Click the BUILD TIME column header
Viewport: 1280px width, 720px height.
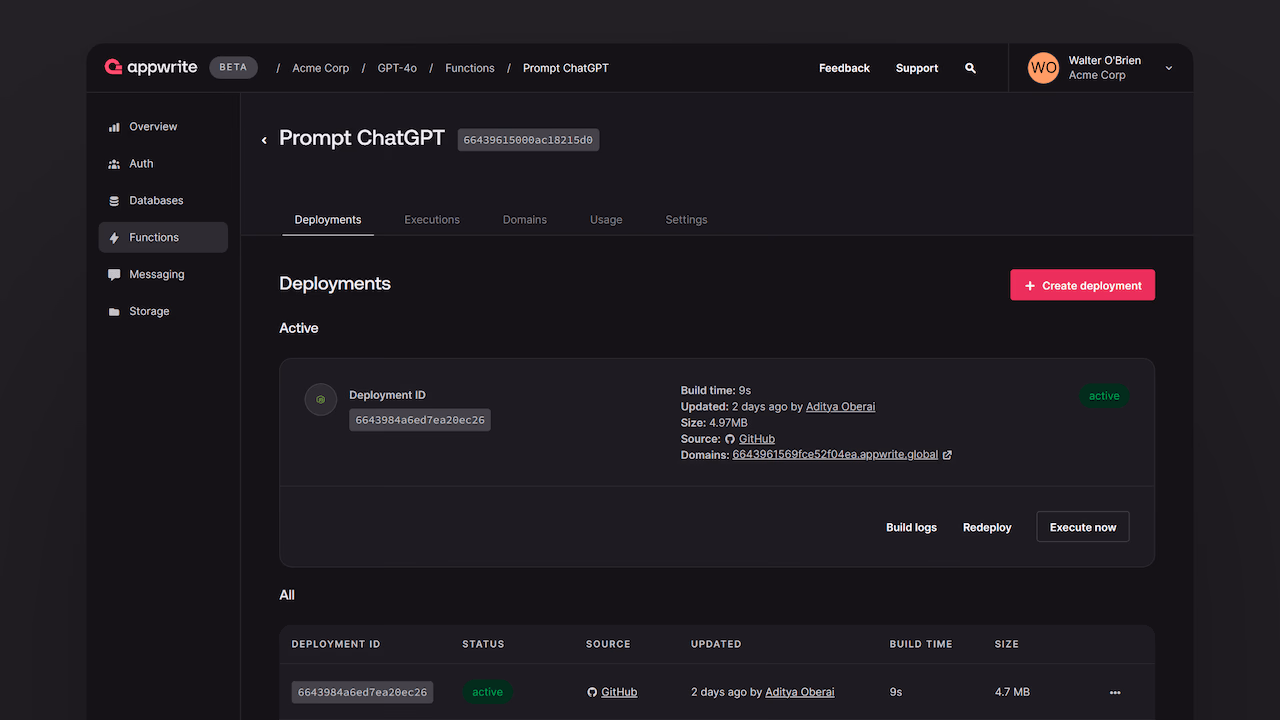point(921,644)
